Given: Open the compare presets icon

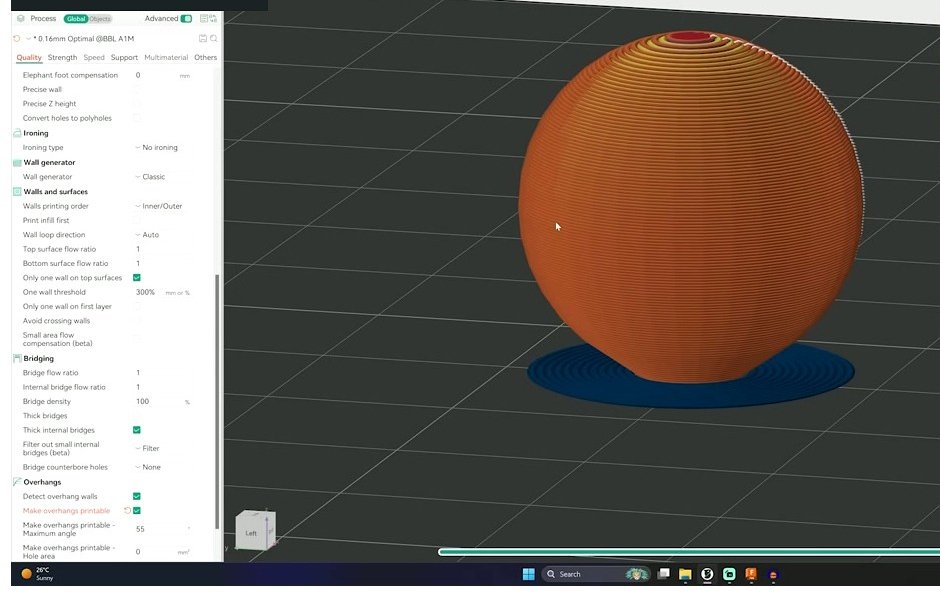Looking at the screenshot, I should 213,19.
